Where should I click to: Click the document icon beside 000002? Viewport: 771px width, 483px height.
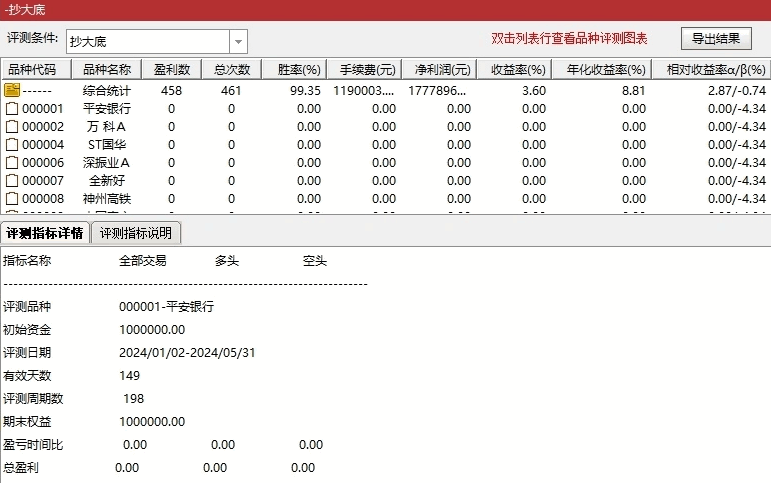(x=12, y=126)
